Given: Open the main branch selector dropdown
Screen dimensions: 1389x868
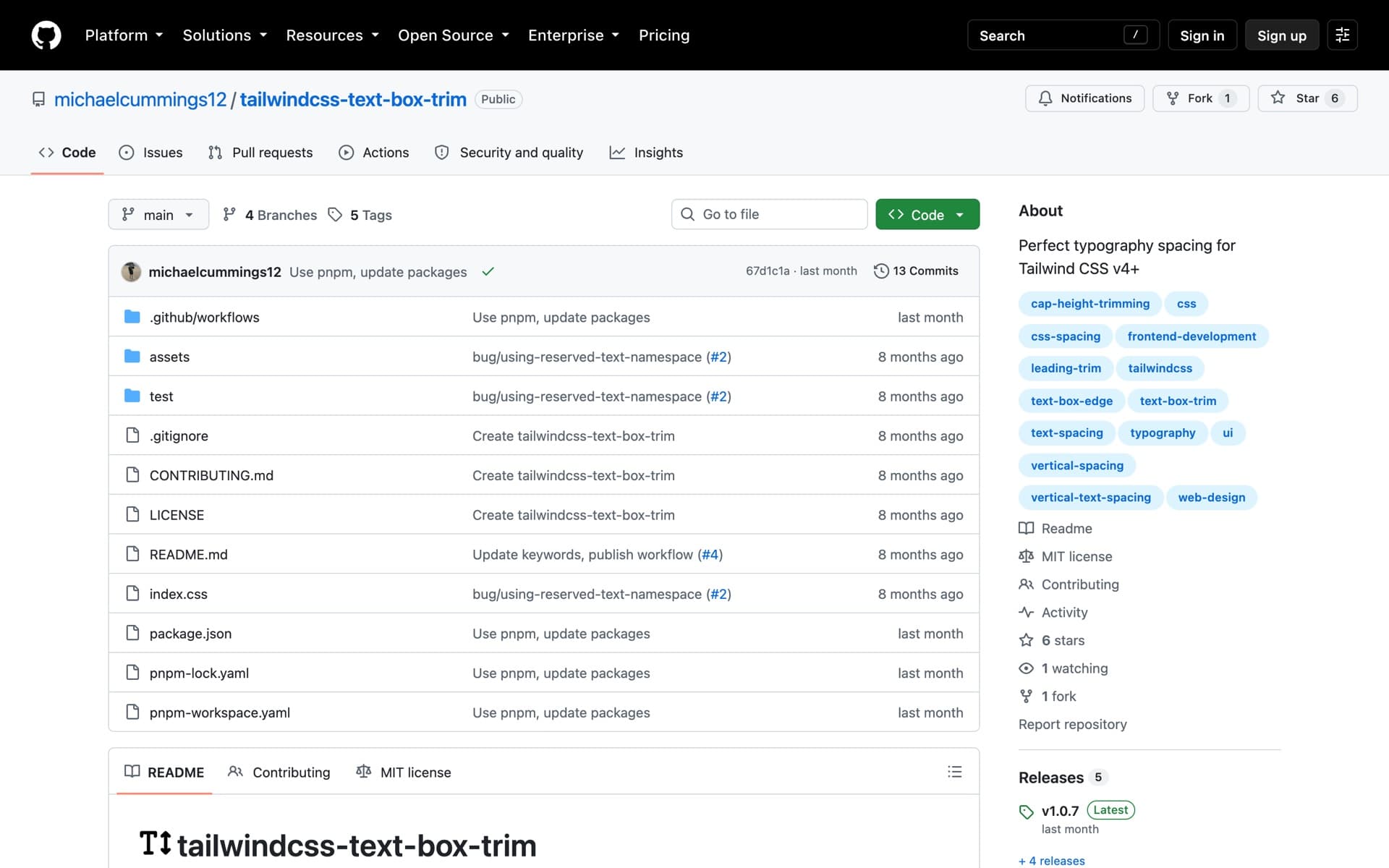Looking at the screenshot, I should tap(158, 214).
